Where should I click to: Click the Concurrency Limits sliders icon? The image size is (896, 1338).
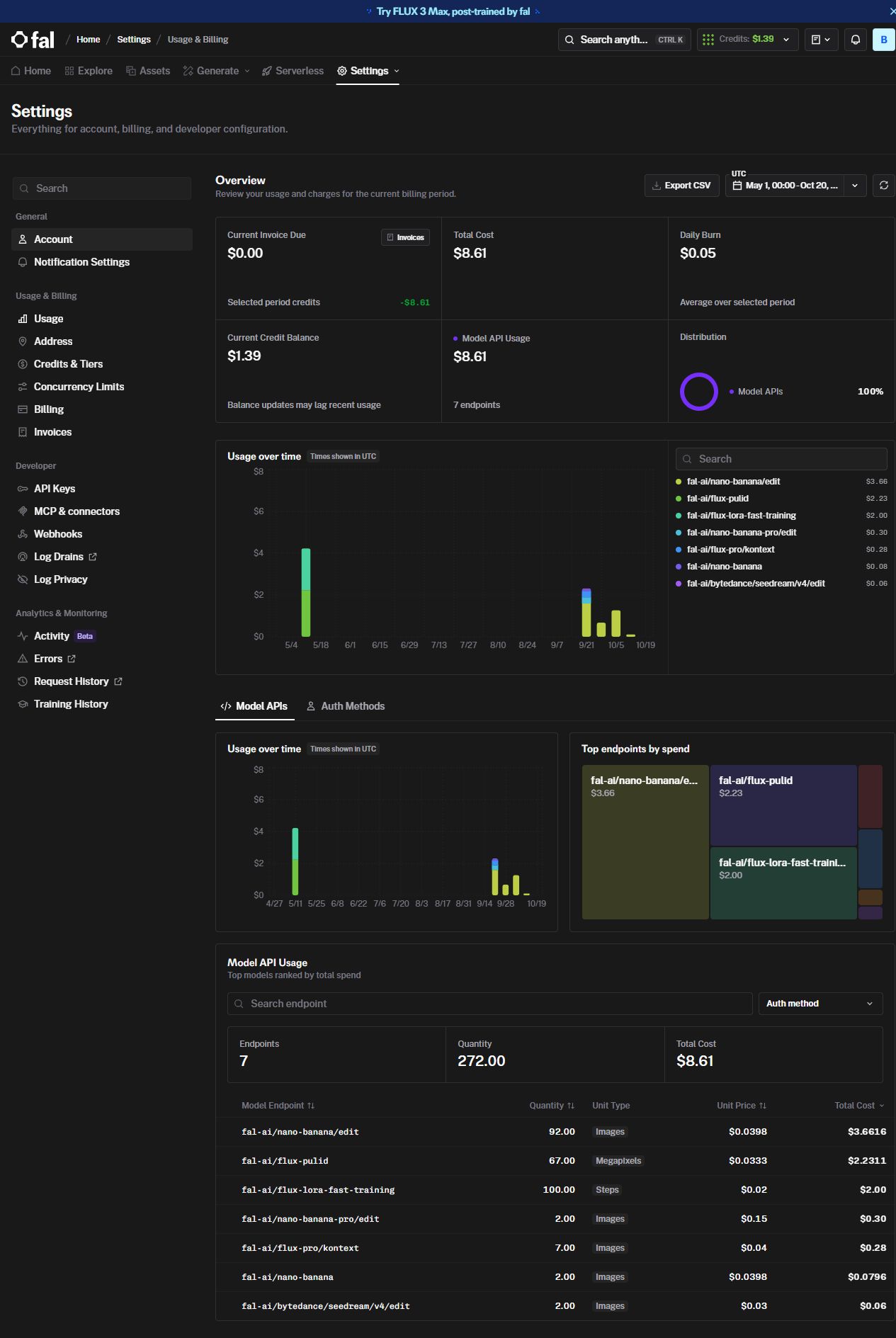pyautogui.click(x=23, y=387)
